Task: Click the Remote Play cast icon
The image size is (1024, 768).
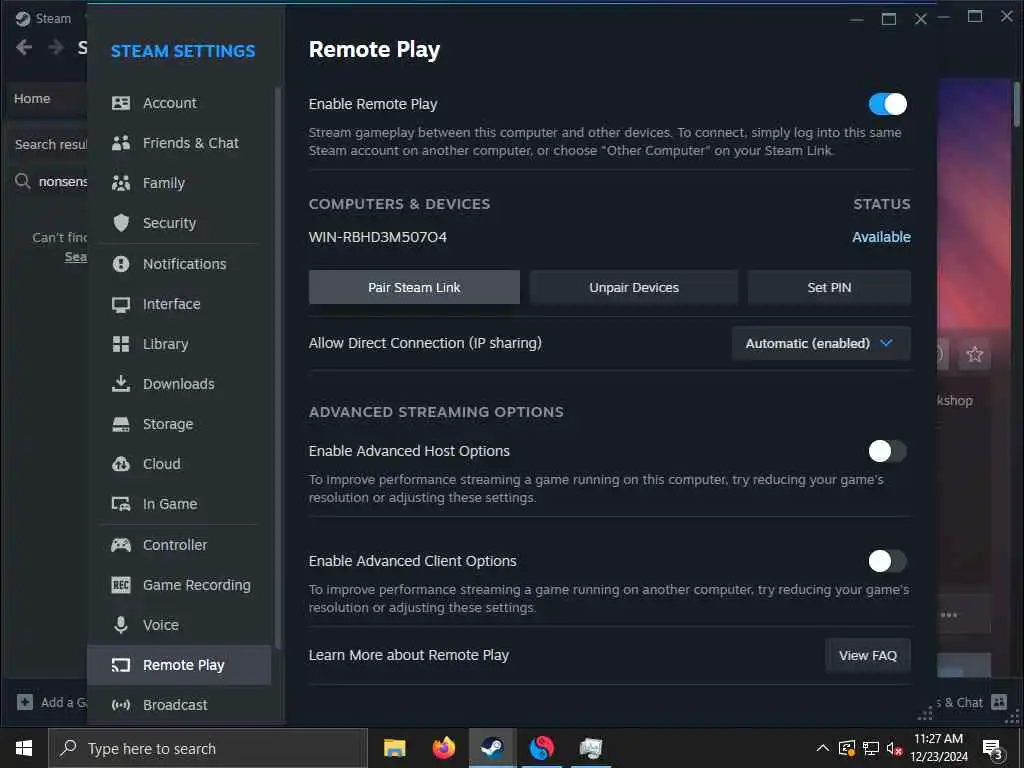Action: (x=121, y=665)
